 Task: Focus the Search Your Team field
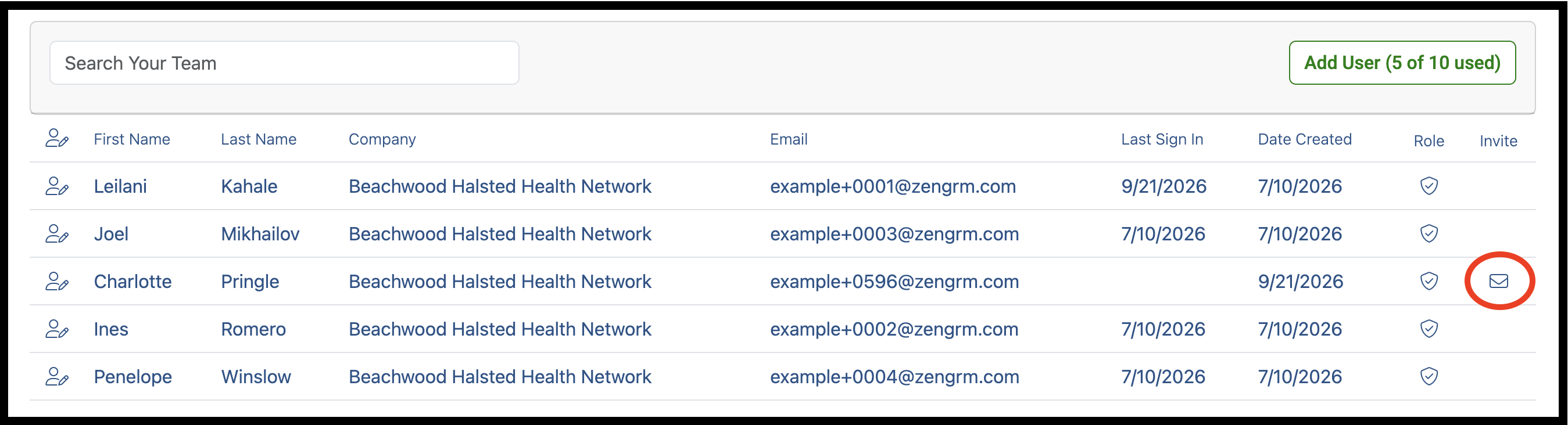tap(284, 63)
